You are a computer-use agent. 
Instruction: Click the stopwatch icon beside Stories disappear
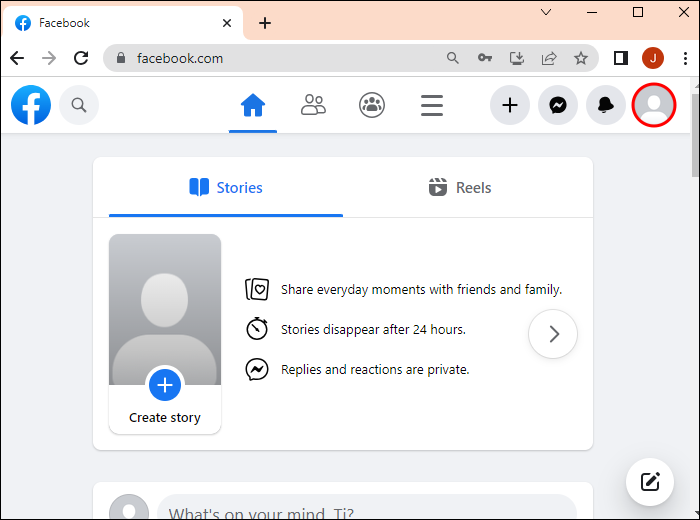click(x=257, y=329)
